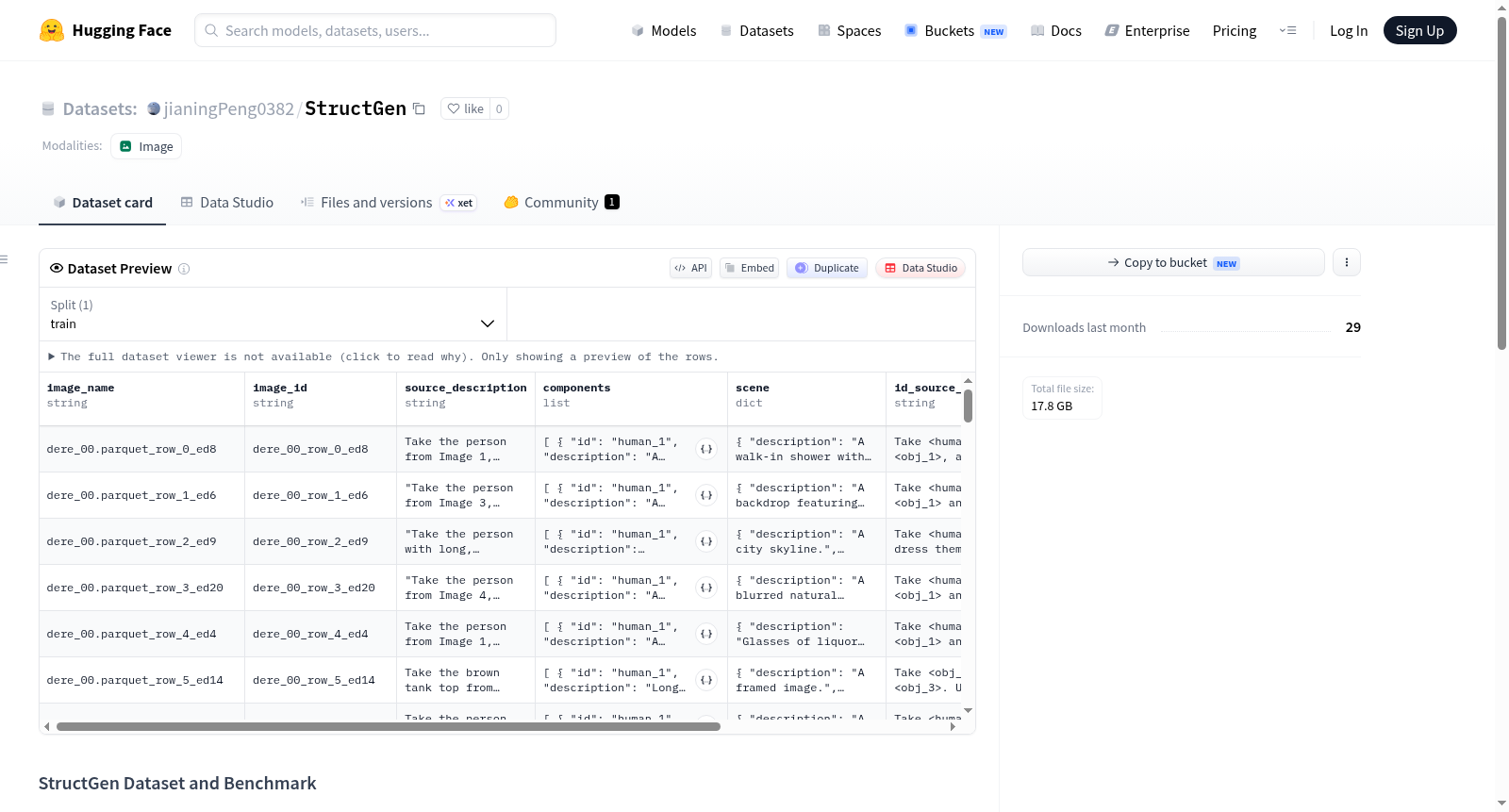Open the Docs page
The height and width of the screenshot is (812, 1509).
click(x=1056, y=30)
